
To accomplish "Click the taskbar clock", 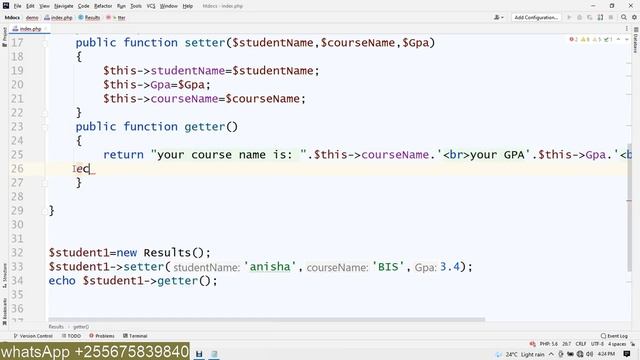I will tap(606, 354).
